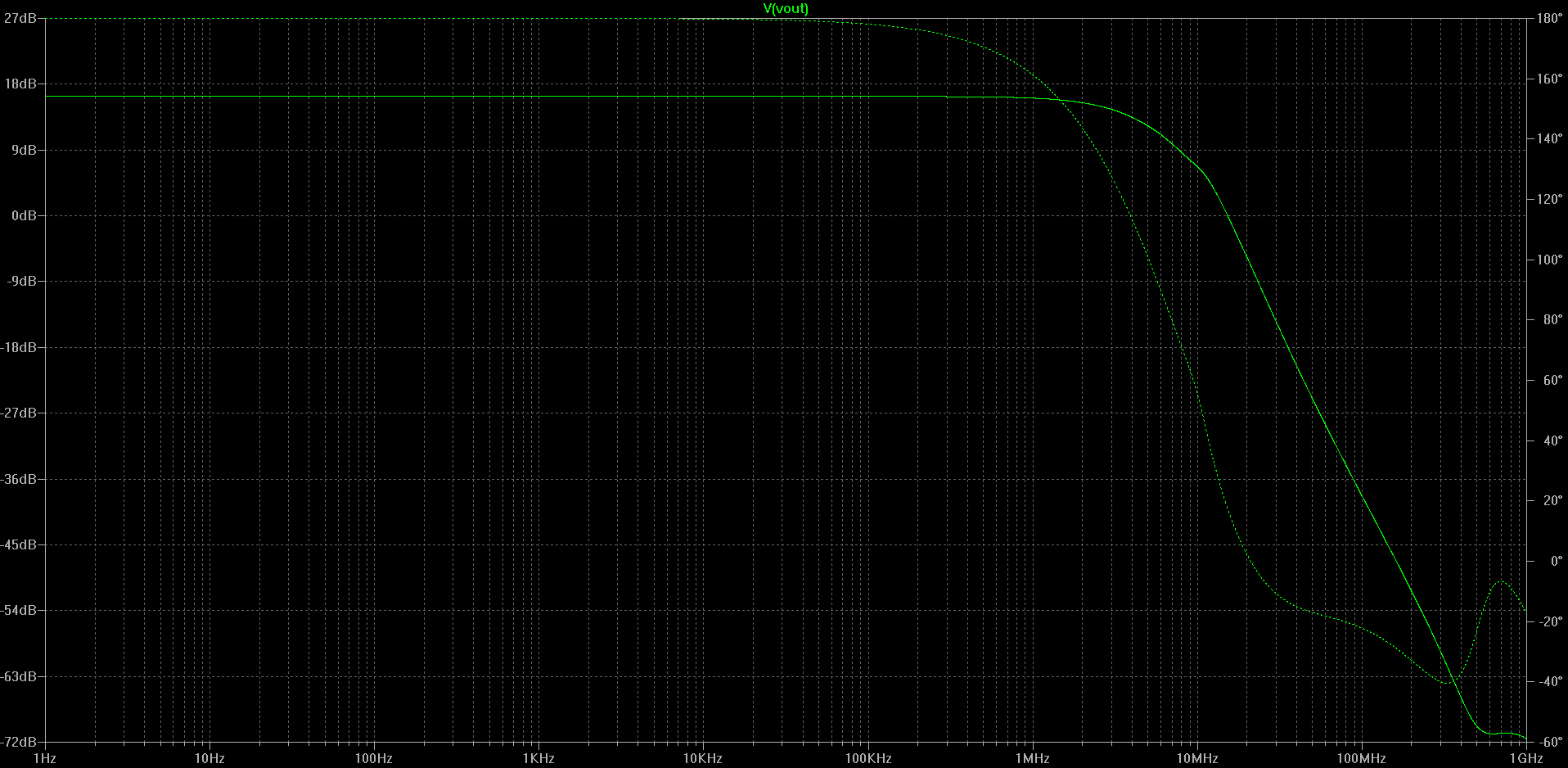Click the 1MHz frequency axis label
The image size is (1568, 768).
(x=1033, y=759)
